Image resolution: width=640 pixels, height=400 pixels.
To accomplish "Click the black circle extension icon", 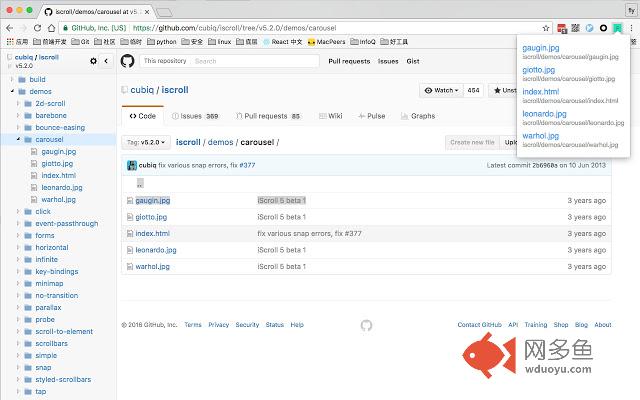I will [603, 28].
